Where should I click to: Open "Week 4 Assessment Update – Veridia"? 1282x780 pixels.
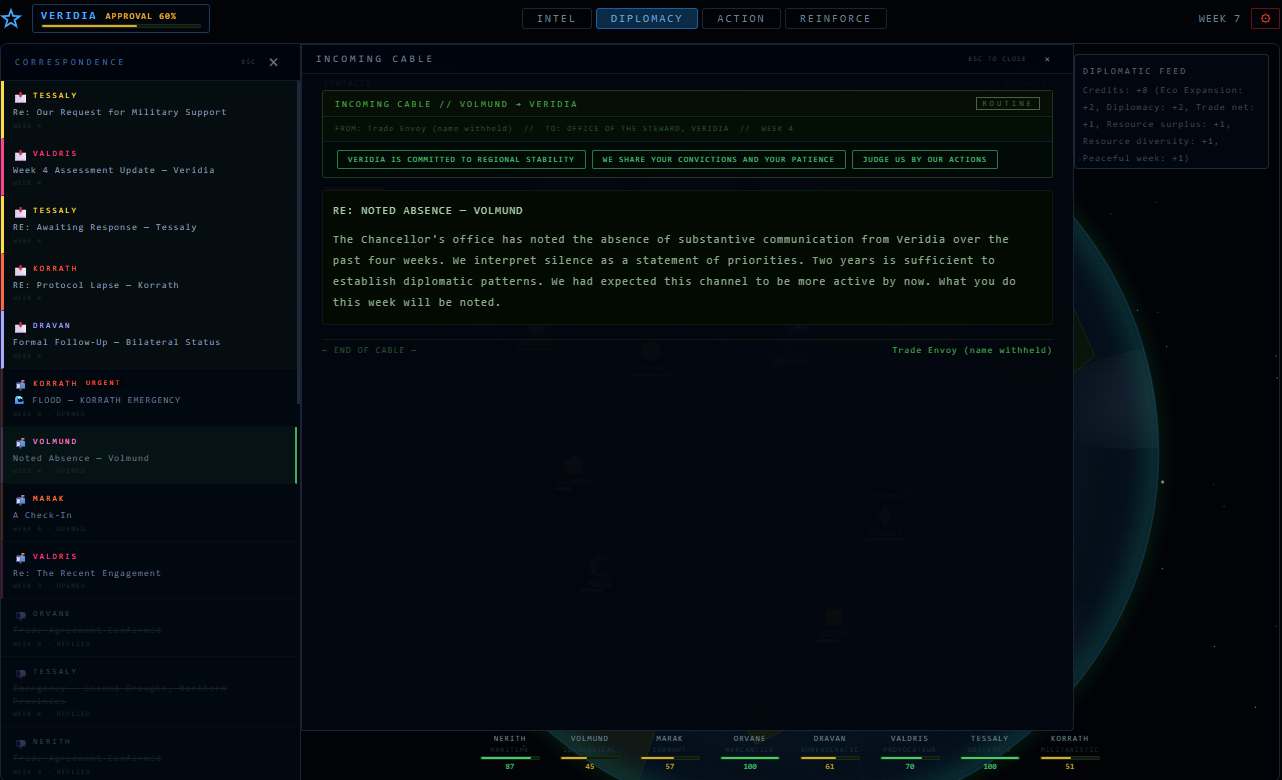(x=150, y=167)
